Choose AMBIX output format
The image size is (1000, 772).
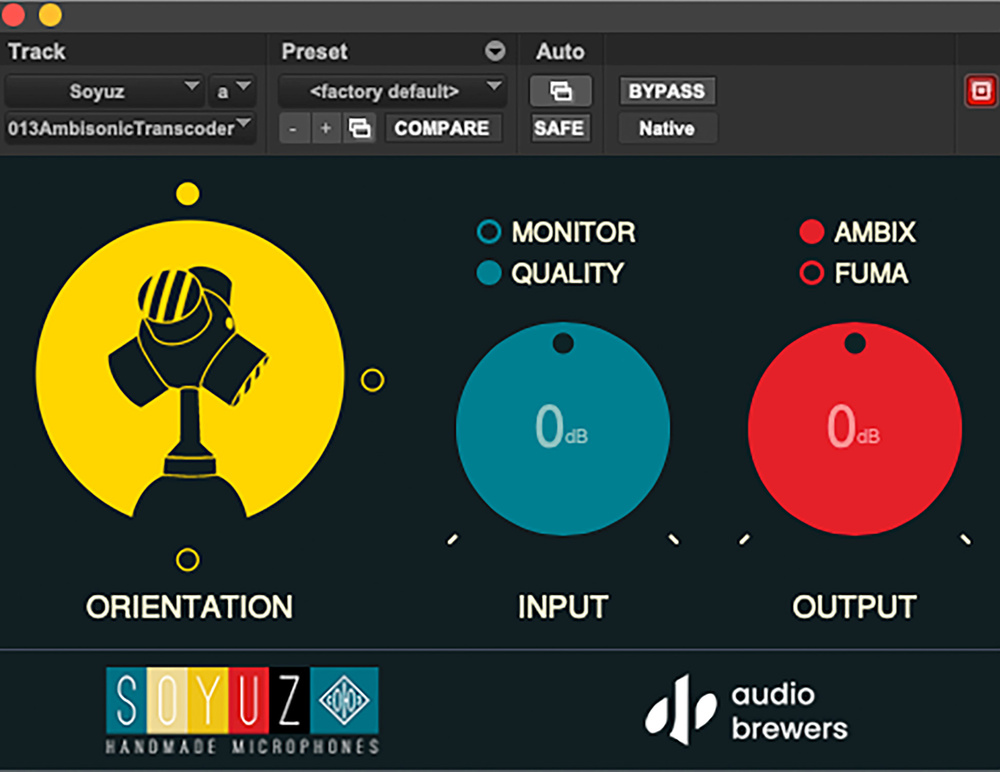point(811,233)
